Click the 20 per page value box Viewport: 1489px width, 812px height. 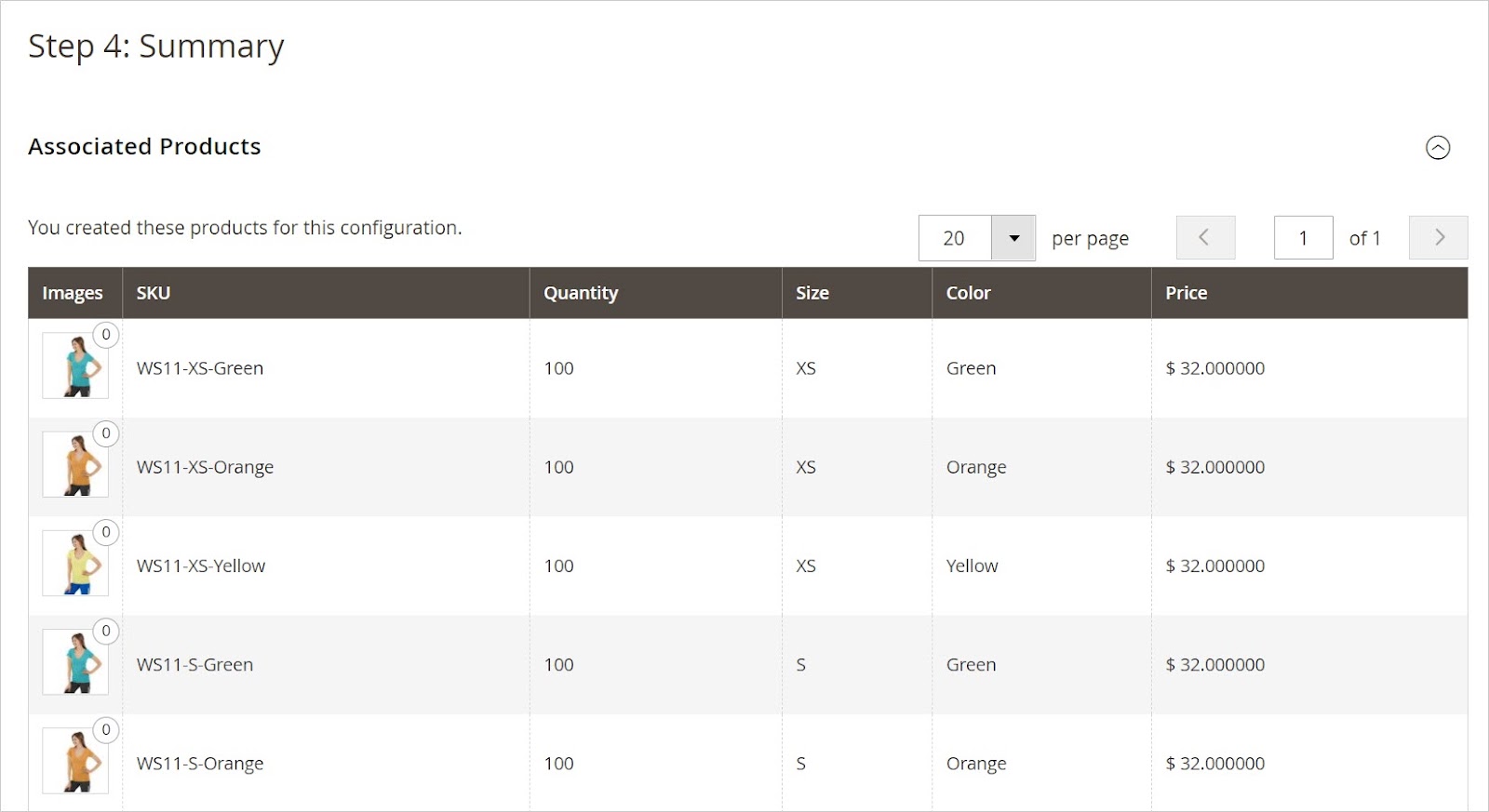955,238
